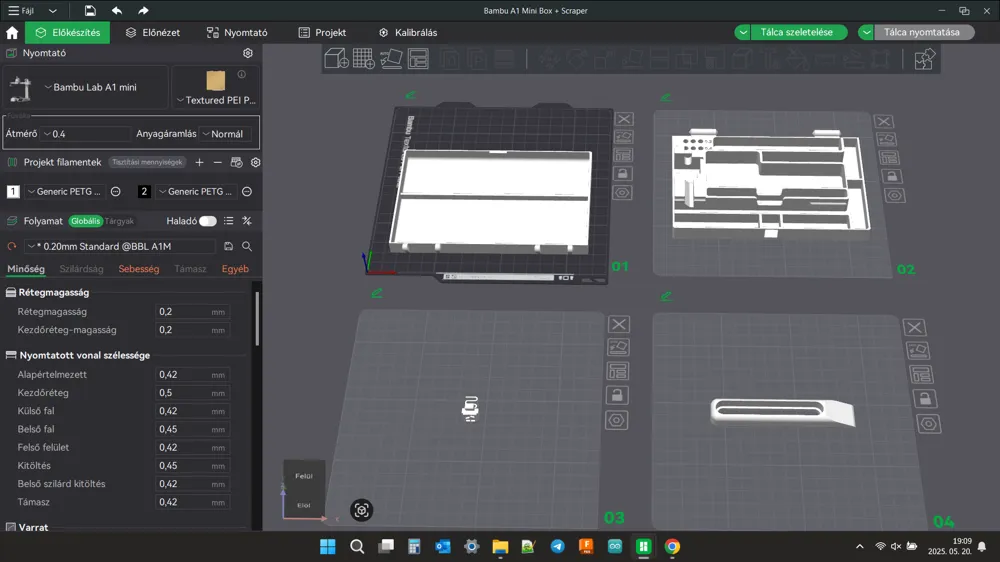Image resolution: width=1000 pixels, height=562 pixels.
Task: Pick color for filament 1 white swatch
Action: [x=13, y=191]
